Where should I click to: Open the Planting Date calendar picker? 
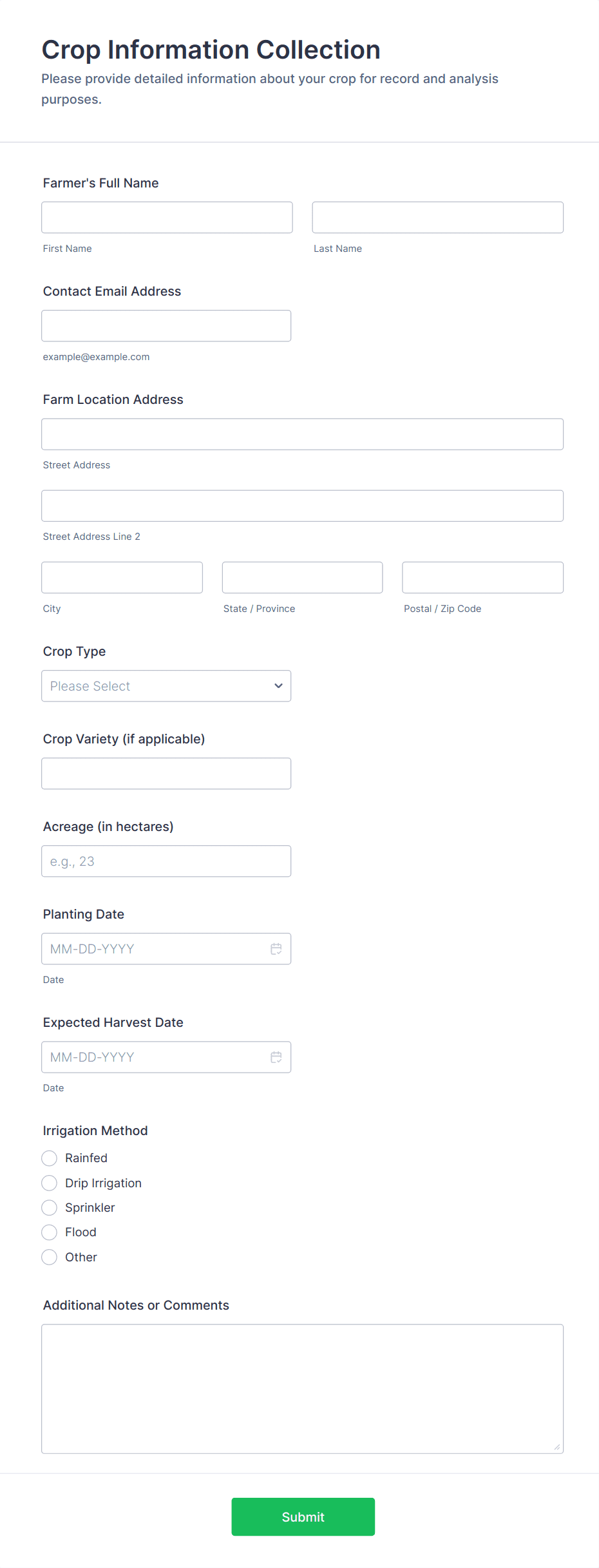click(276, 948)
